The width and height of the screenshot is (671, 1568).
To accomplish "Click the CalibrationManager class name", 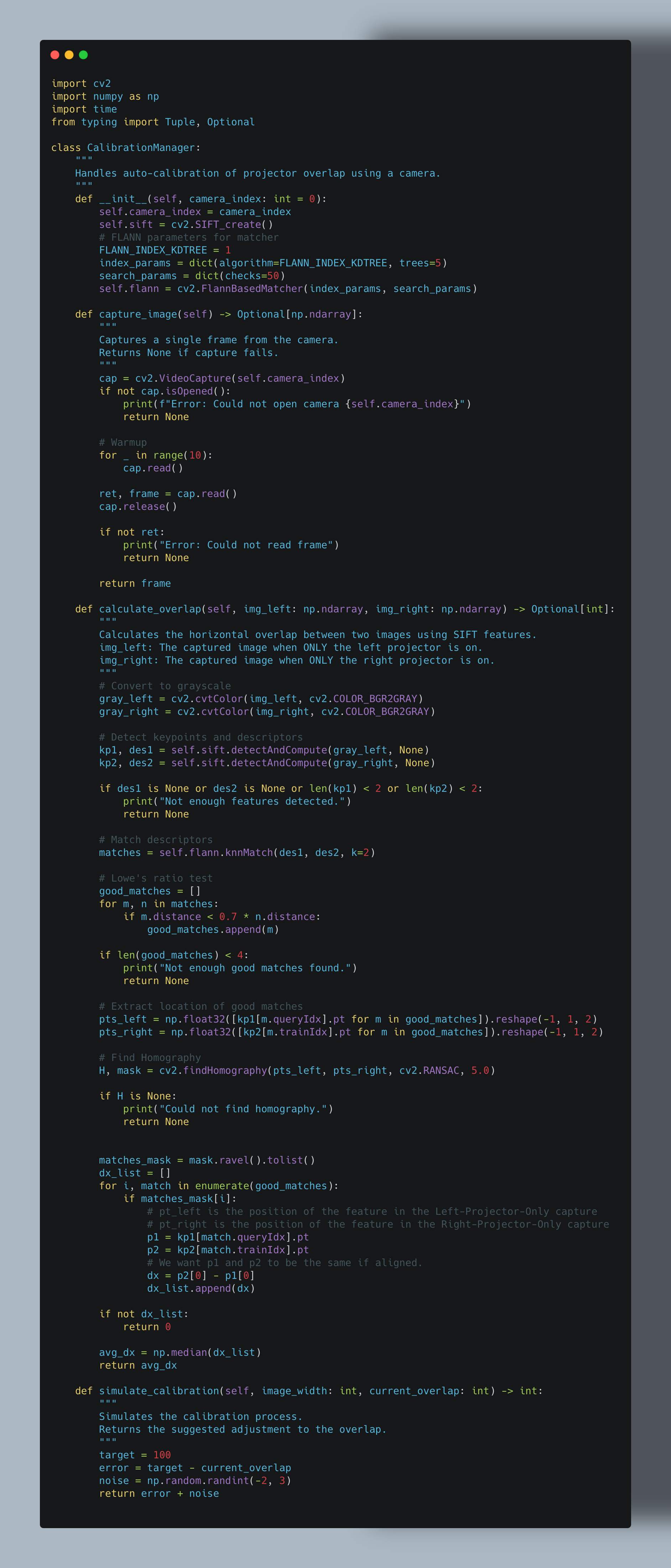I will click(x=141, y=147).
